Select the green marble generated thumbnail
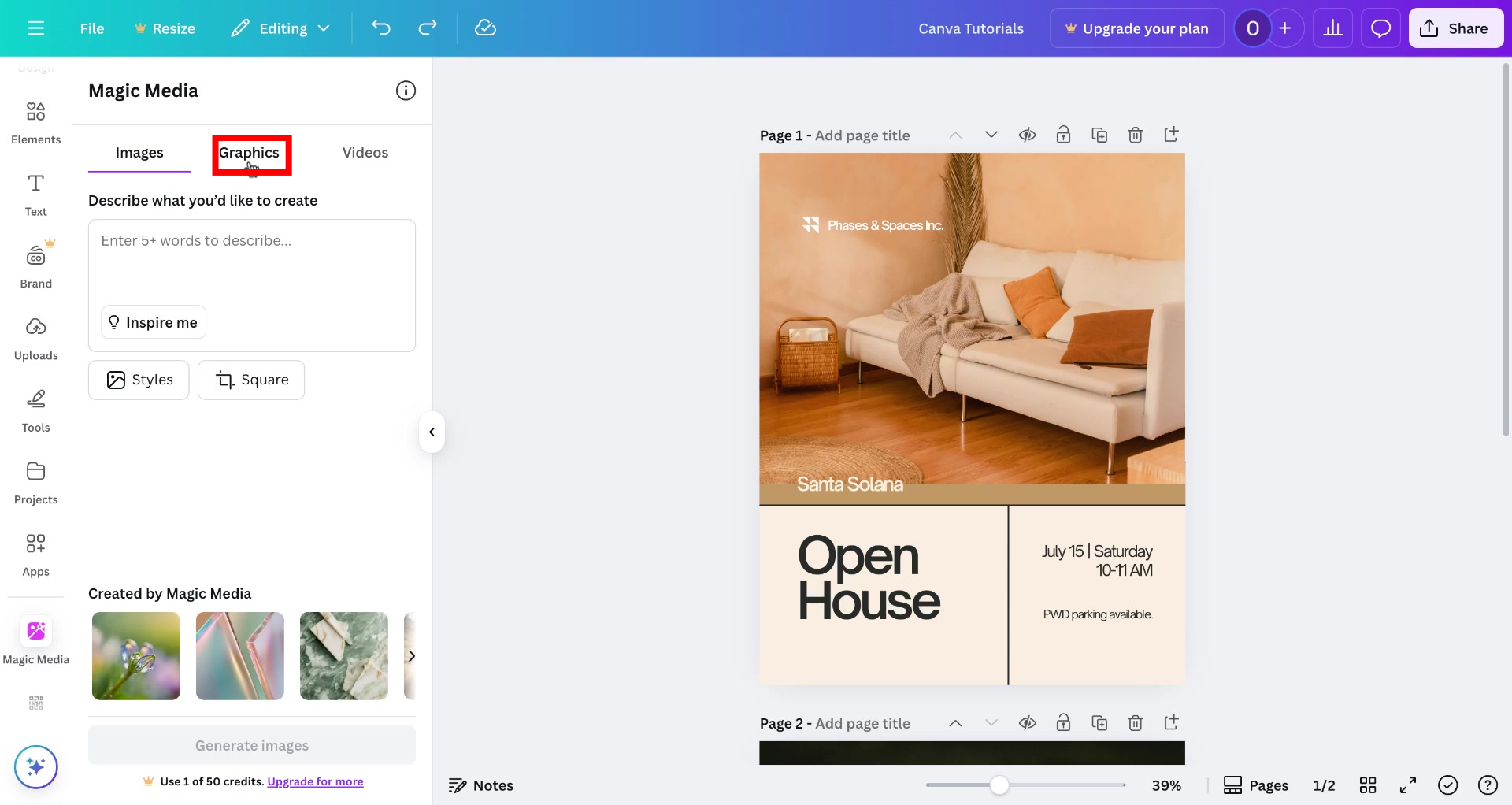The height and width of the screenshot is (805, 1512). [343, 655]
